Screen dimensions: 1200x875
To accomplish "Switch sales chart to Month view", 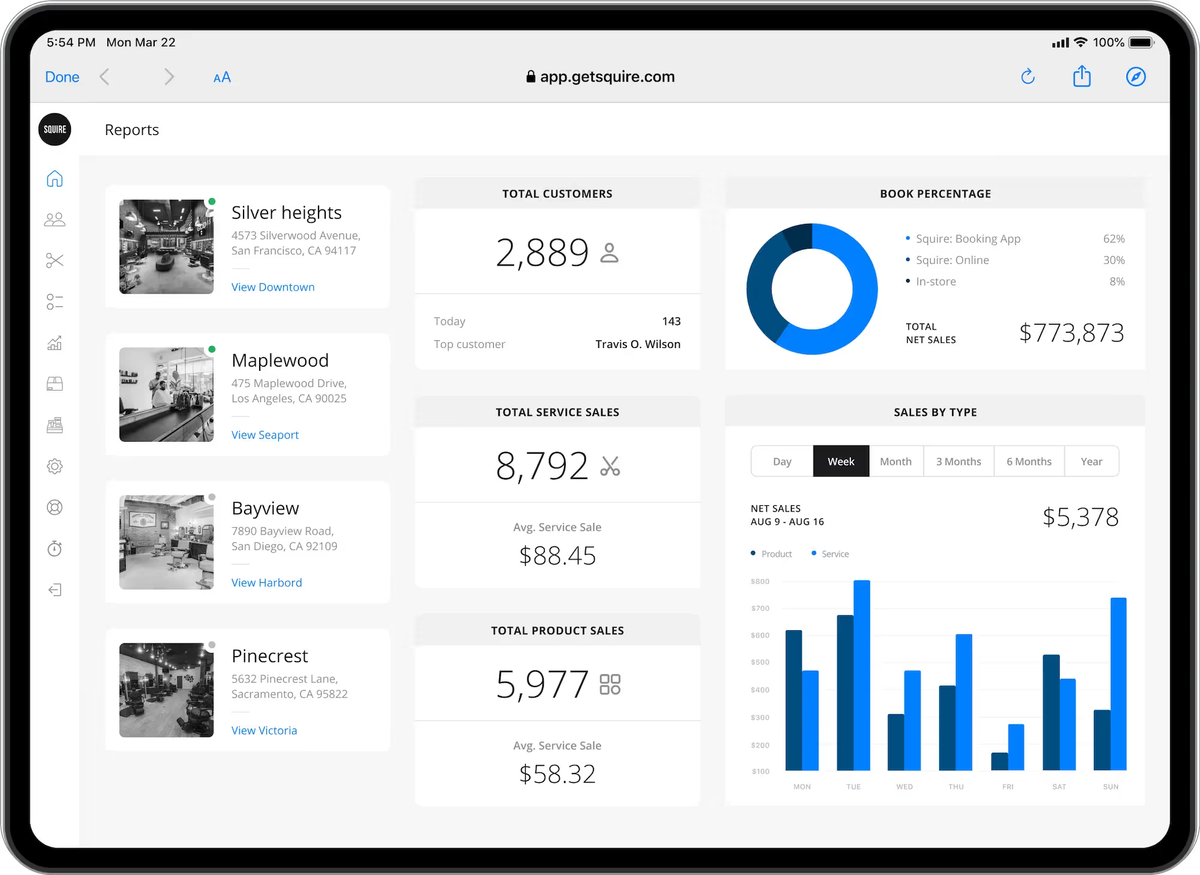I will tap(896, 461).
